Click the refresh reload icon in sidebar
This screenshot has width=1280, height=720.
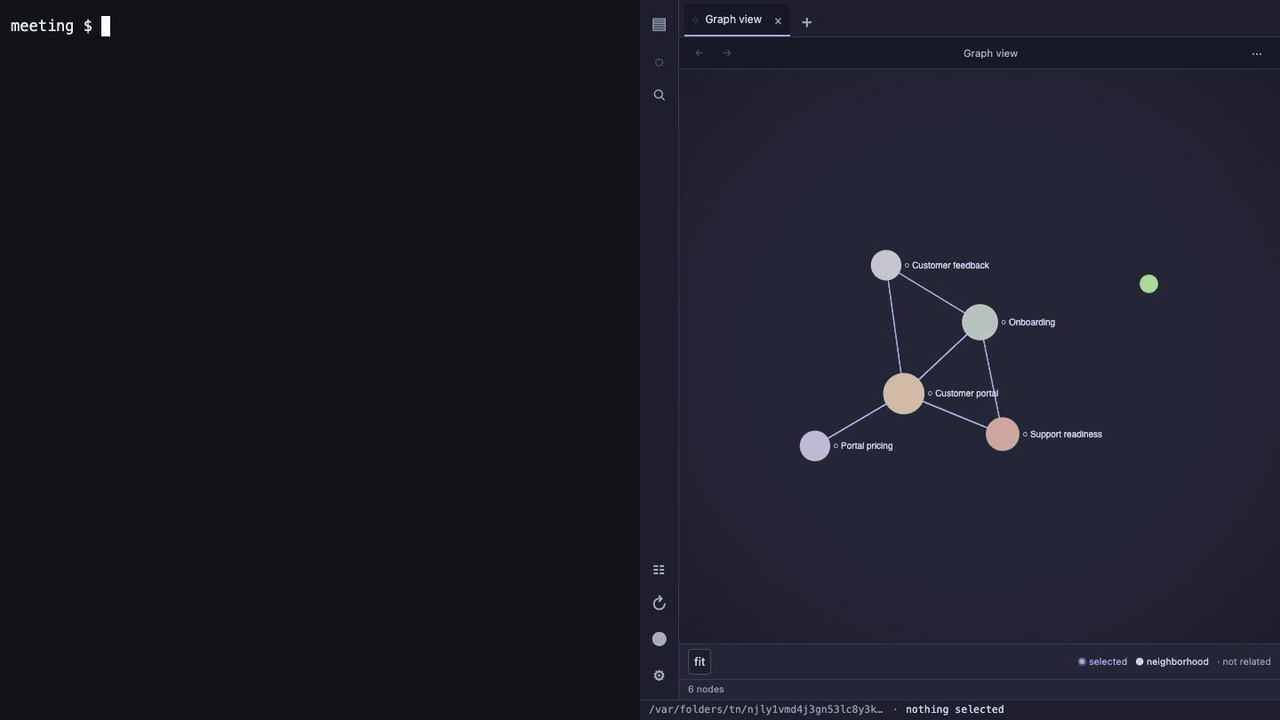[x=659, y=603]
